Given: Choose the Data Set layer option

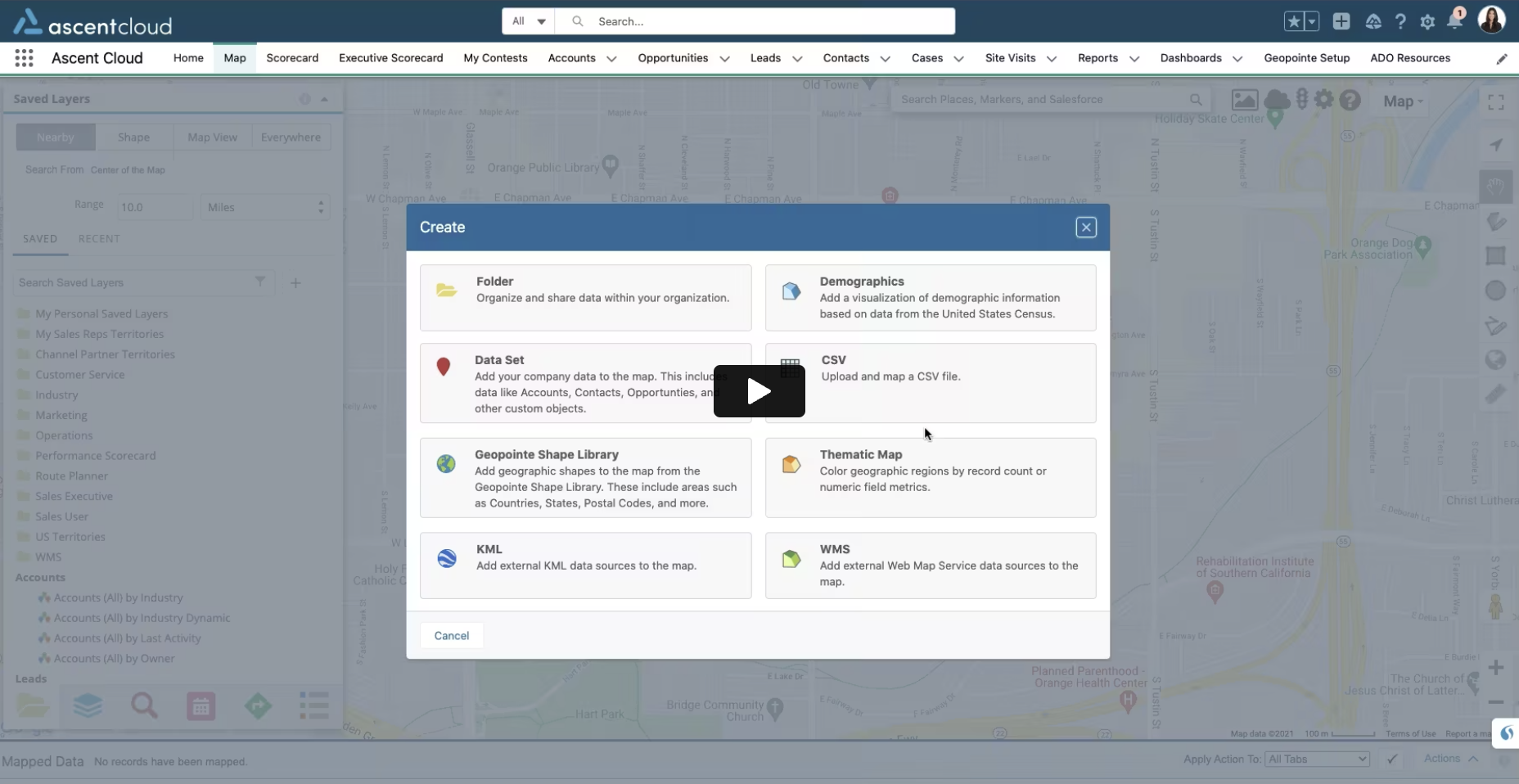Looking at the screenshot, I should pos(585,383).
